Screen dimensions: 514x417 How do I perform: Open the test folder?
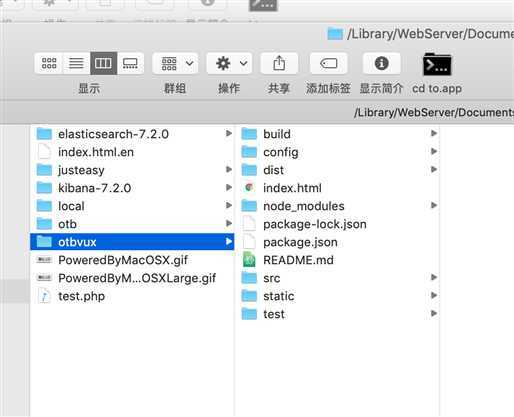(x=338, y=314)
